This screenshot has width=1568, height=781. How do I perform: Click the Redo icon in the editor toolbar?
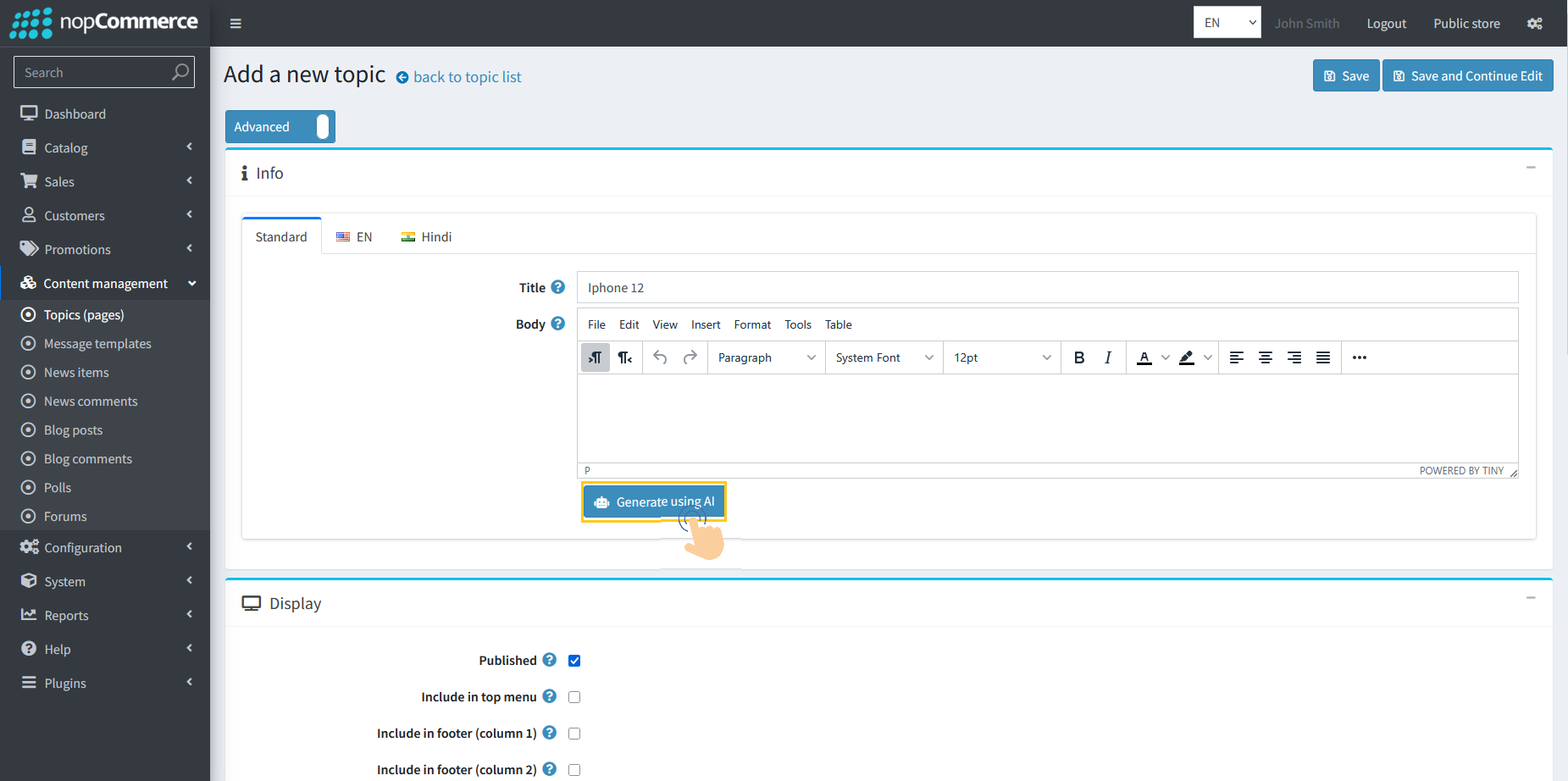pos(689,357)
